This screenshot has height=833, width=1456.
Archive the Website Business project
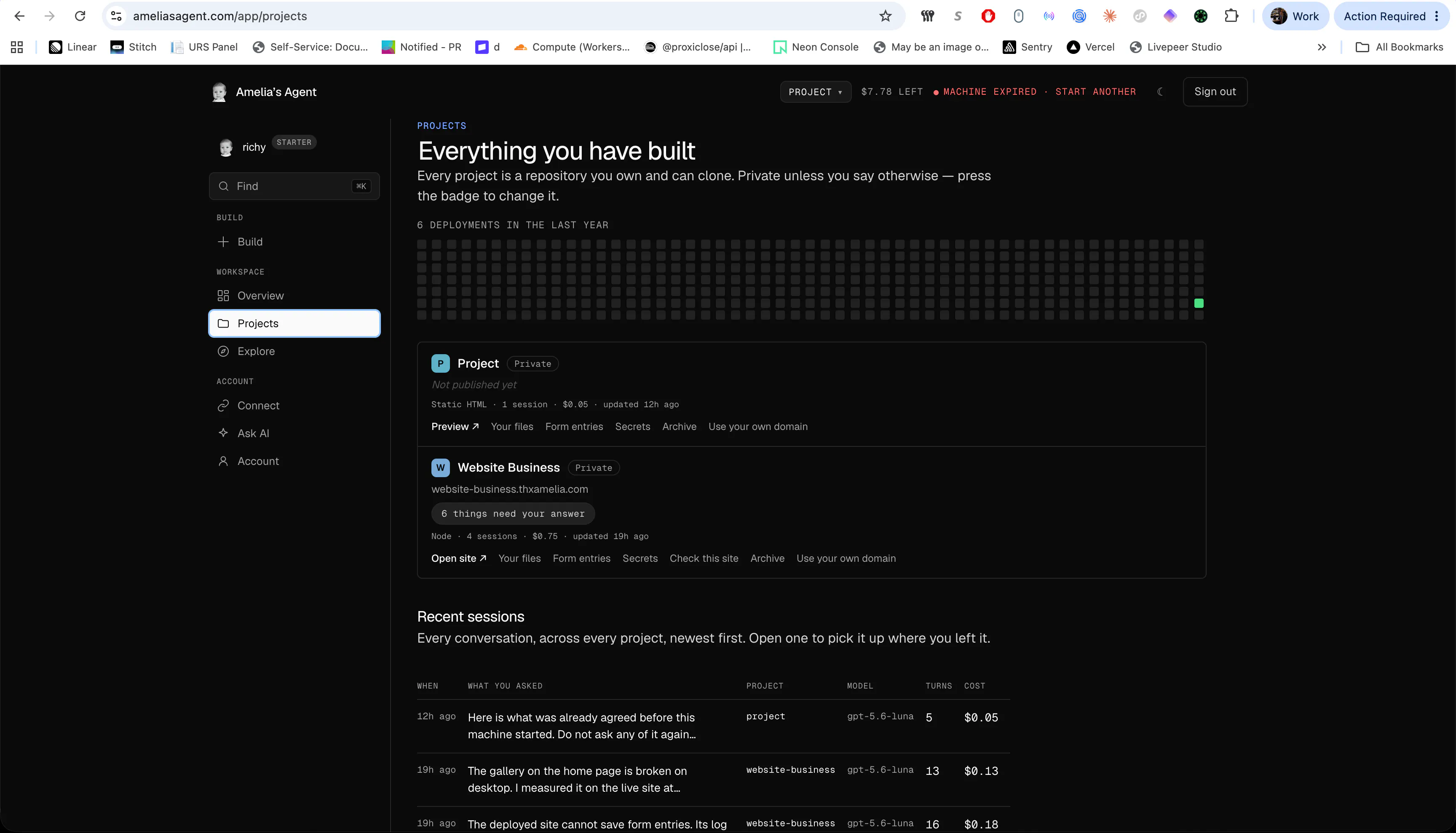(x=768, y=558)
